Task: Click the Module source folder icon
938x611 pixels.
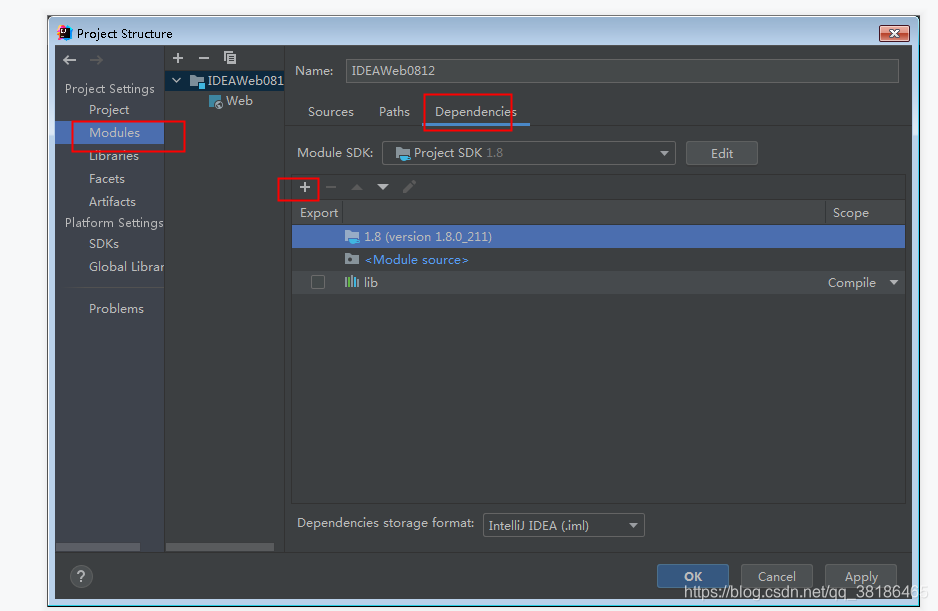Action: tap(352, 259)
